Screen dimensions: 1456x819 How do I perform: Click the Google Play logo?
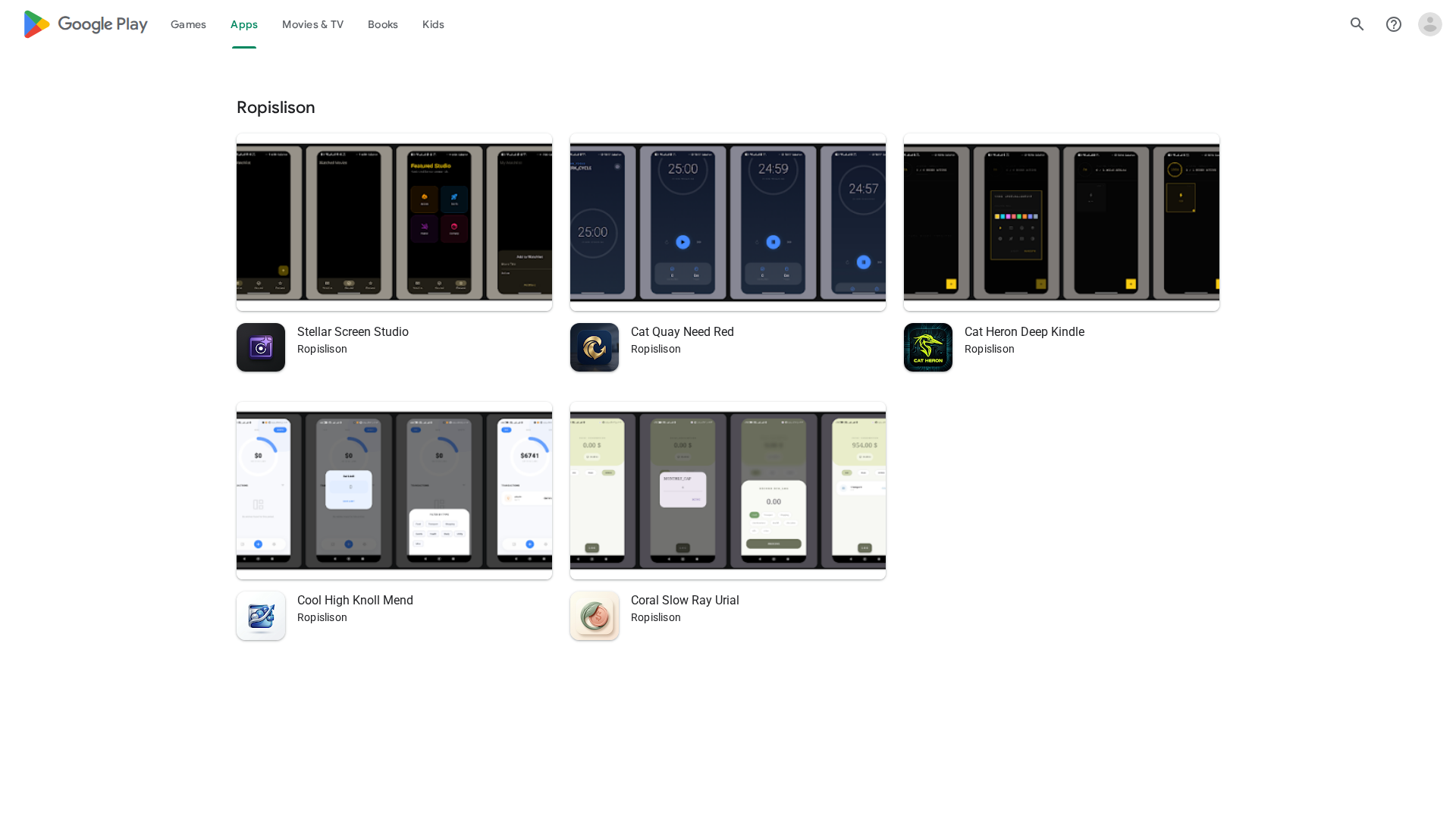point(85,24)
